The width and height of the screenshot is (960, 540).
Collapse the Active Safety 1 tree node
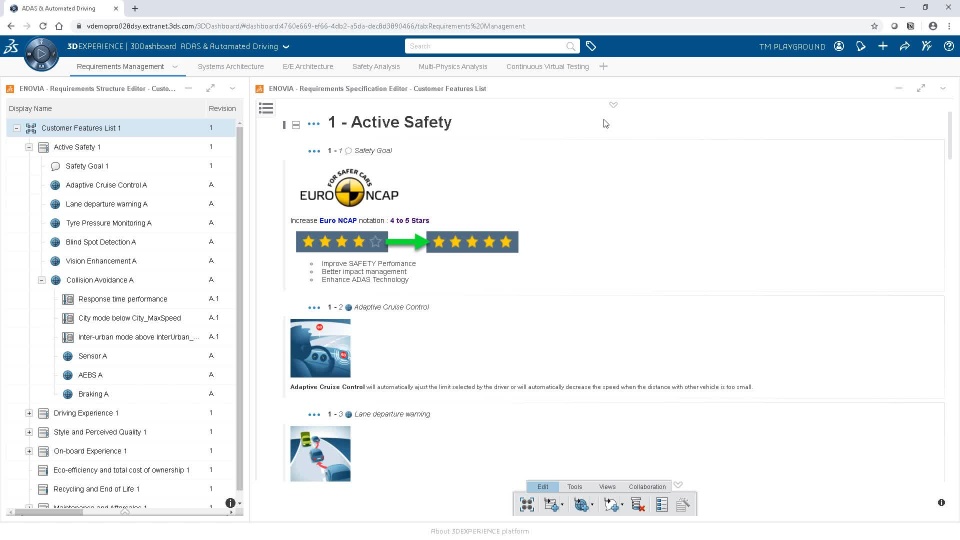(x=29, y=147)
